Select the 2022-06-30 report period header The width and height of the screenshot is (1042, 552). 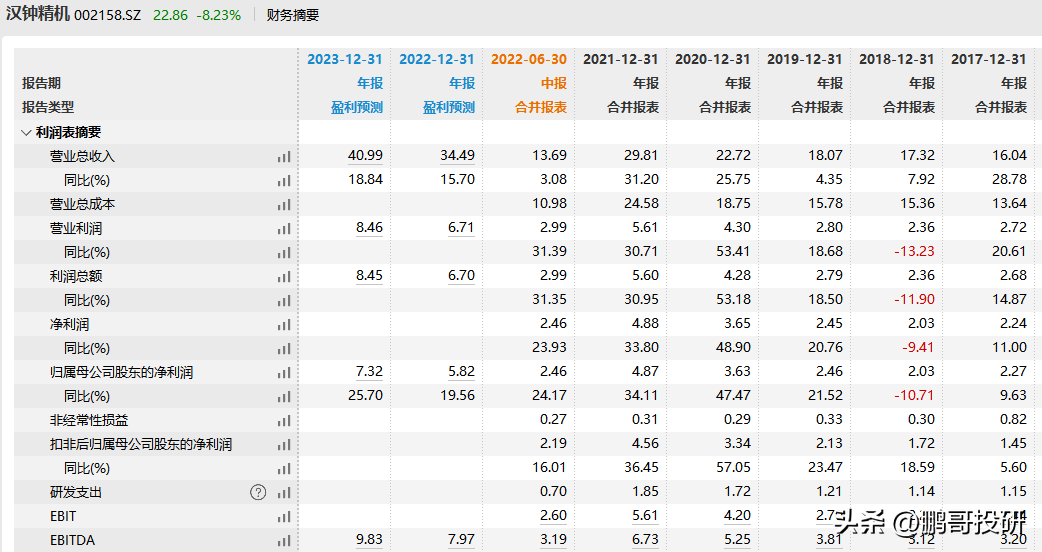tap(529, 59)
